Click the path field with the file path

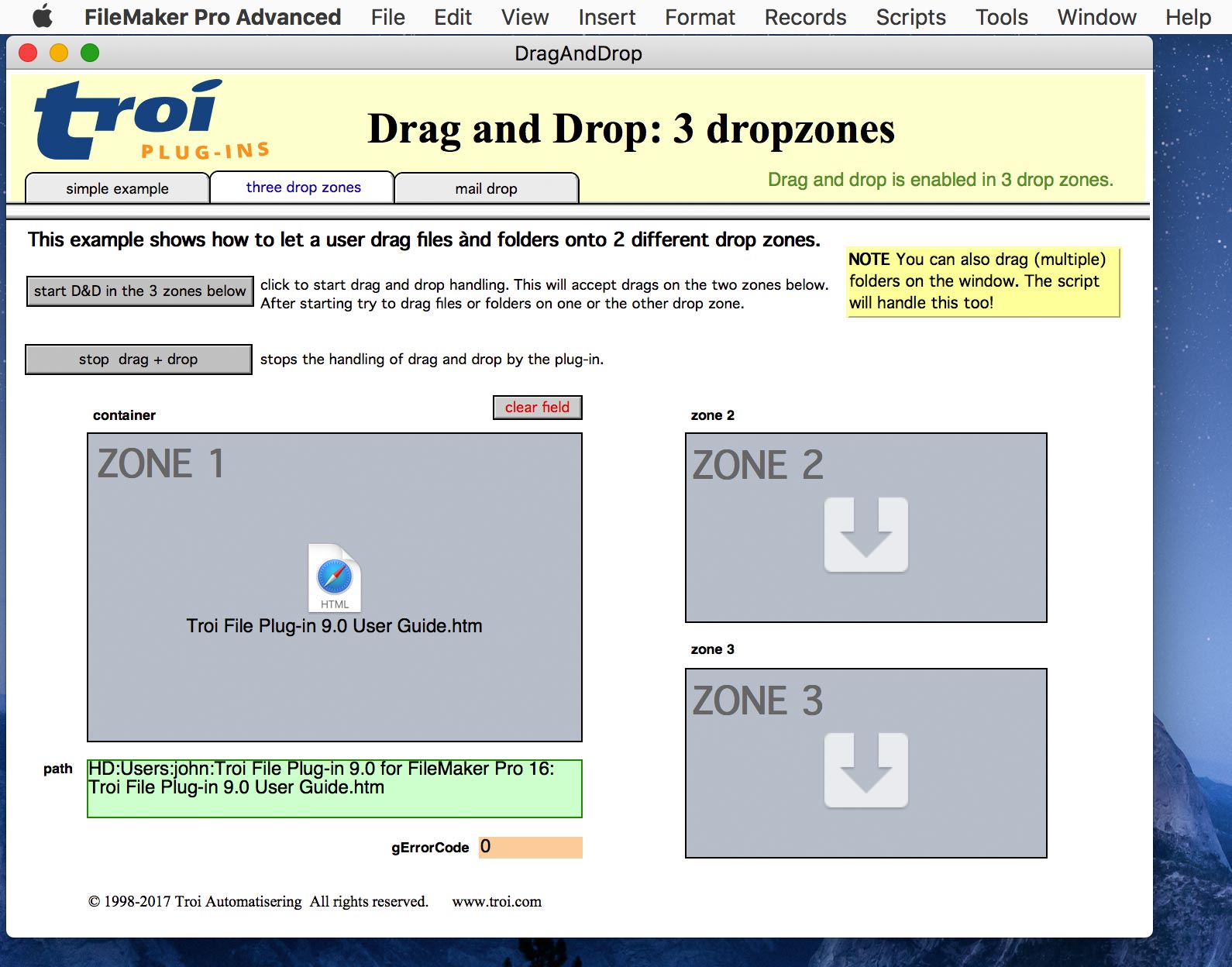pos(334,789)
